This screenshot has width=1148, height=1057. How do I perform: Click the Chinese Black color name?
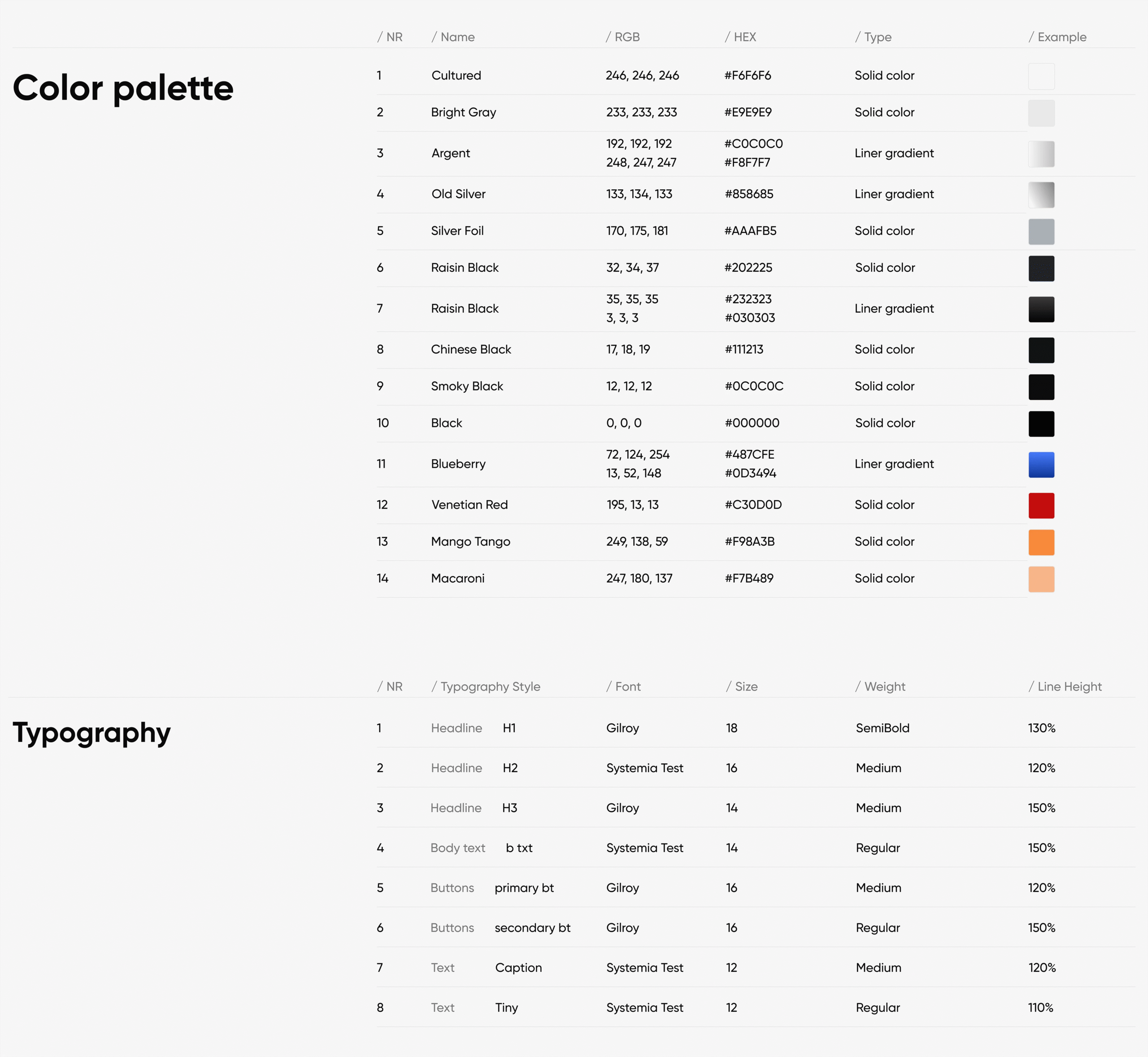tap(471, 349)
